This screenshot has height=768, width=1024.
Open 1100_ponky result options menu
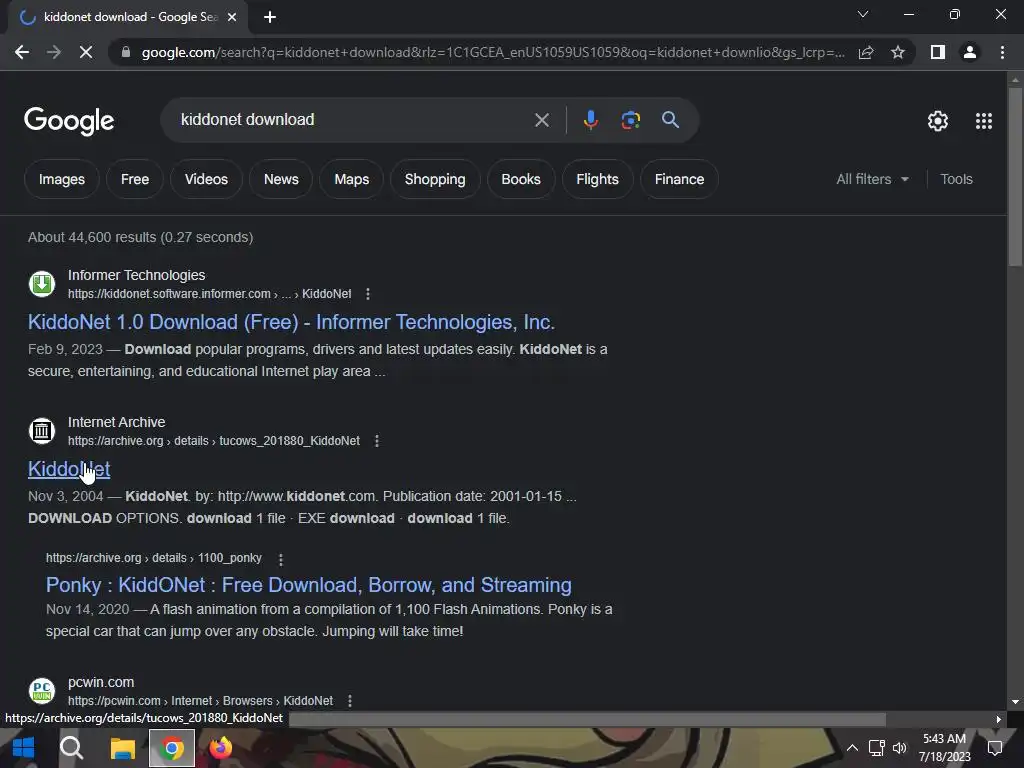[x=281, y=559]
